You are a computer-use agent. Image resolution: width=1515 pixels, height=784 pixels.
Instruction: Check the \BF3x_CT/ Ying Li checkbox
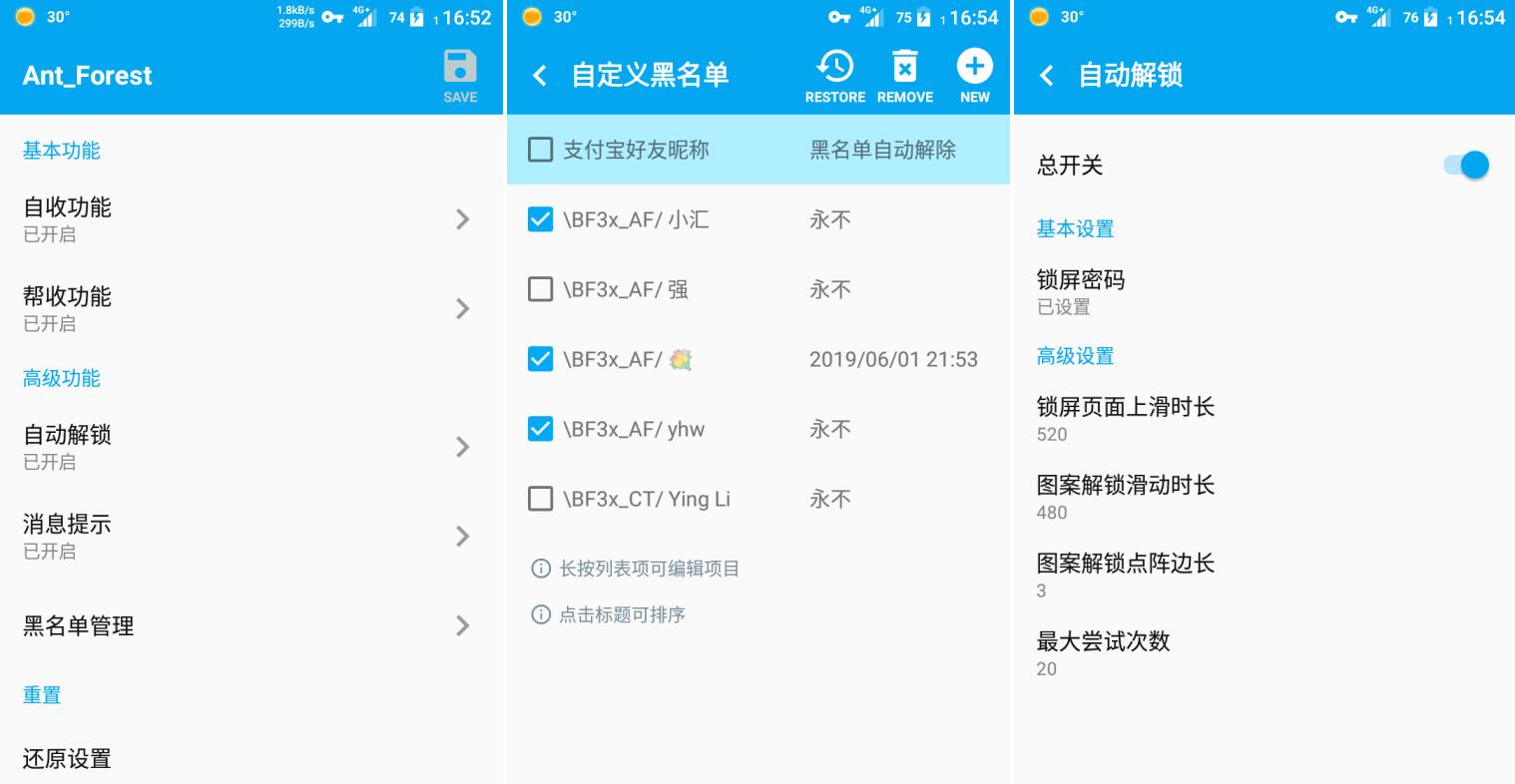[540, 499]
